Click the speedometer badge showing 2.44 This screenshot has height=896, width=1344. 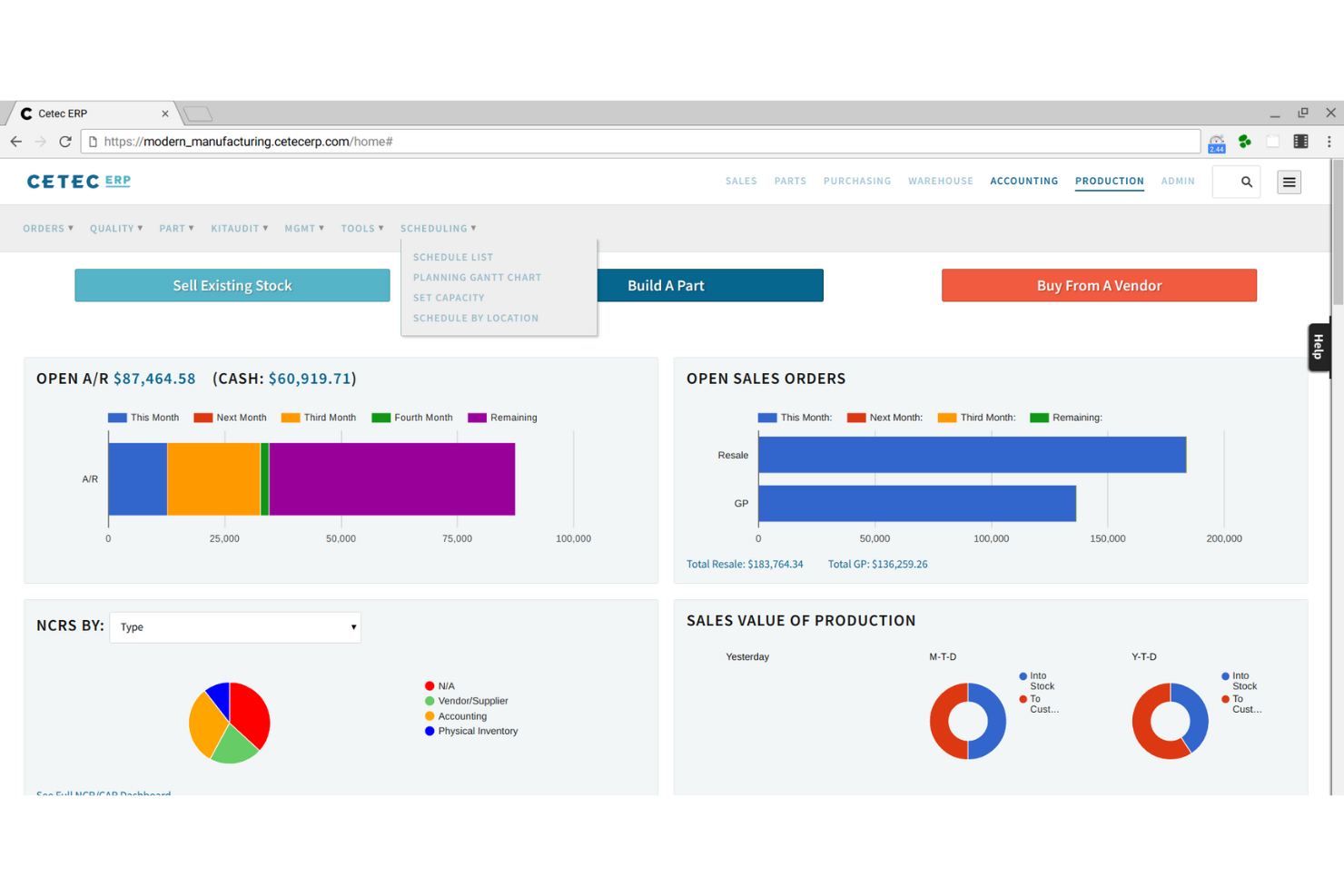click(1217, 142)
